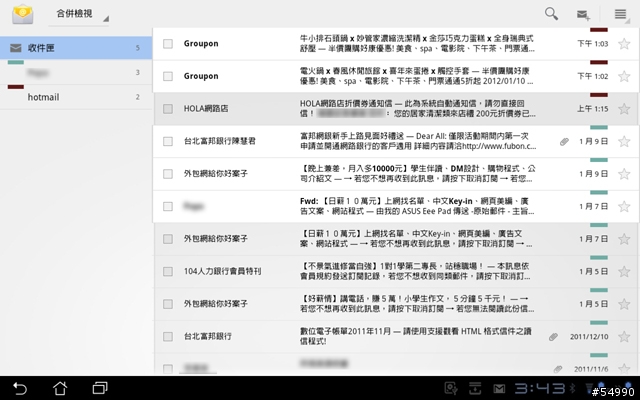Star the Groupon 下午 1:03 email

pos(624,44)
